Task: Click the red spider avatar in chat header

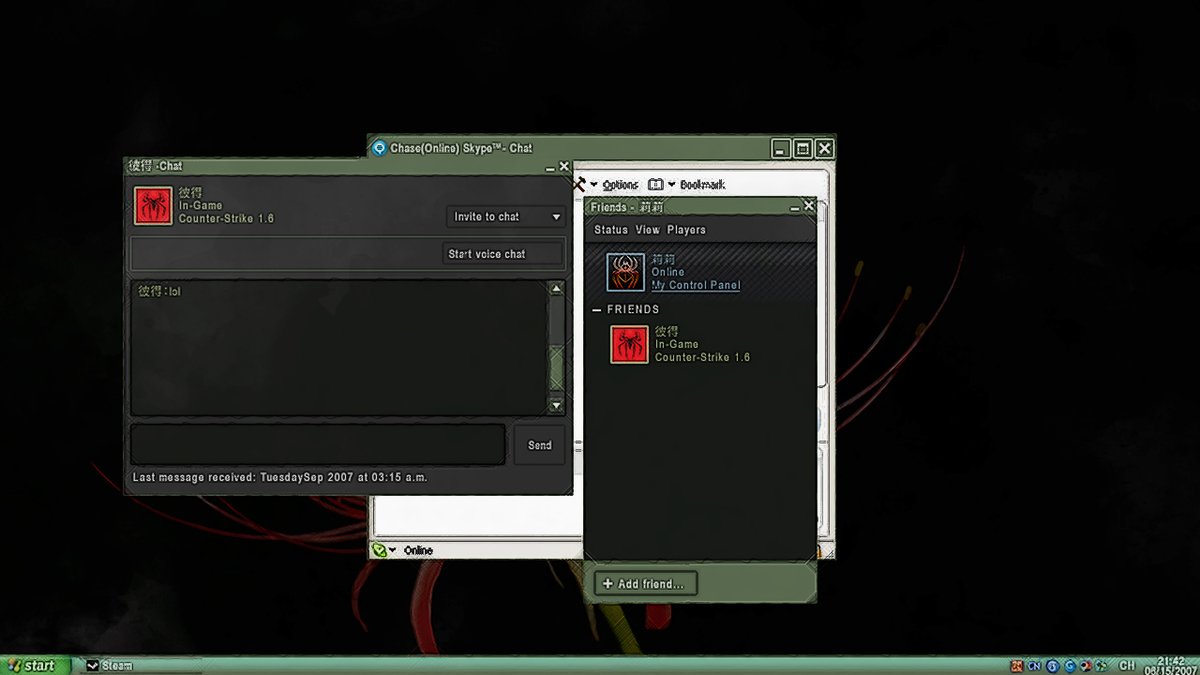Action: (x=154, y=205)
